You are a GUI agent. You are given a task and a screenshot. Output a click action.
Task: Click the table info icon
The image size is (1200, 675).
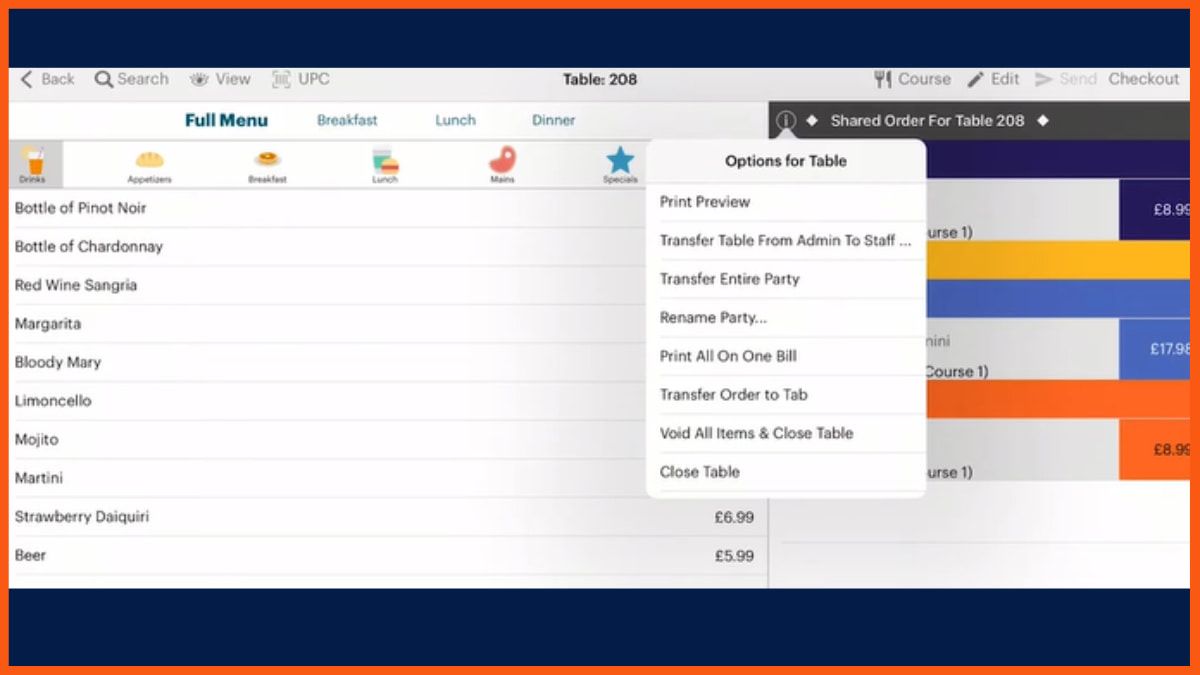(786, 120)
